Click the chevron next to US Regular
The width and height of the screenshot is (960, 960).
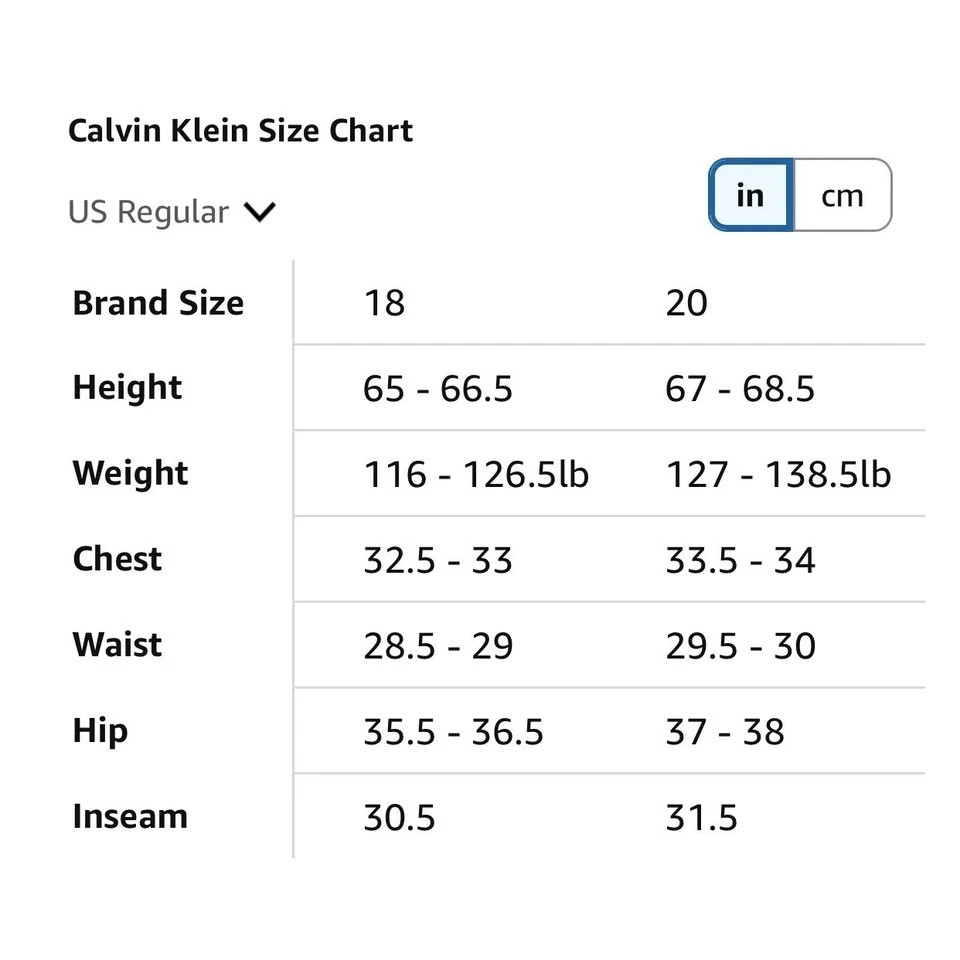(259, 212)
